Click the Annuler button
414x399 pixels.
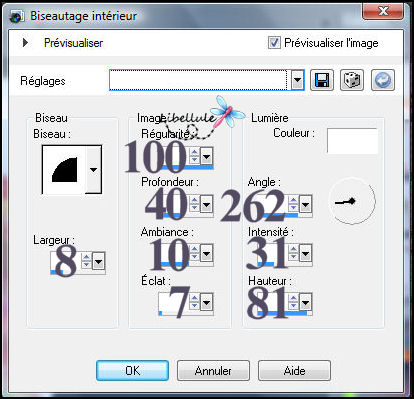(x=213, y=370)
